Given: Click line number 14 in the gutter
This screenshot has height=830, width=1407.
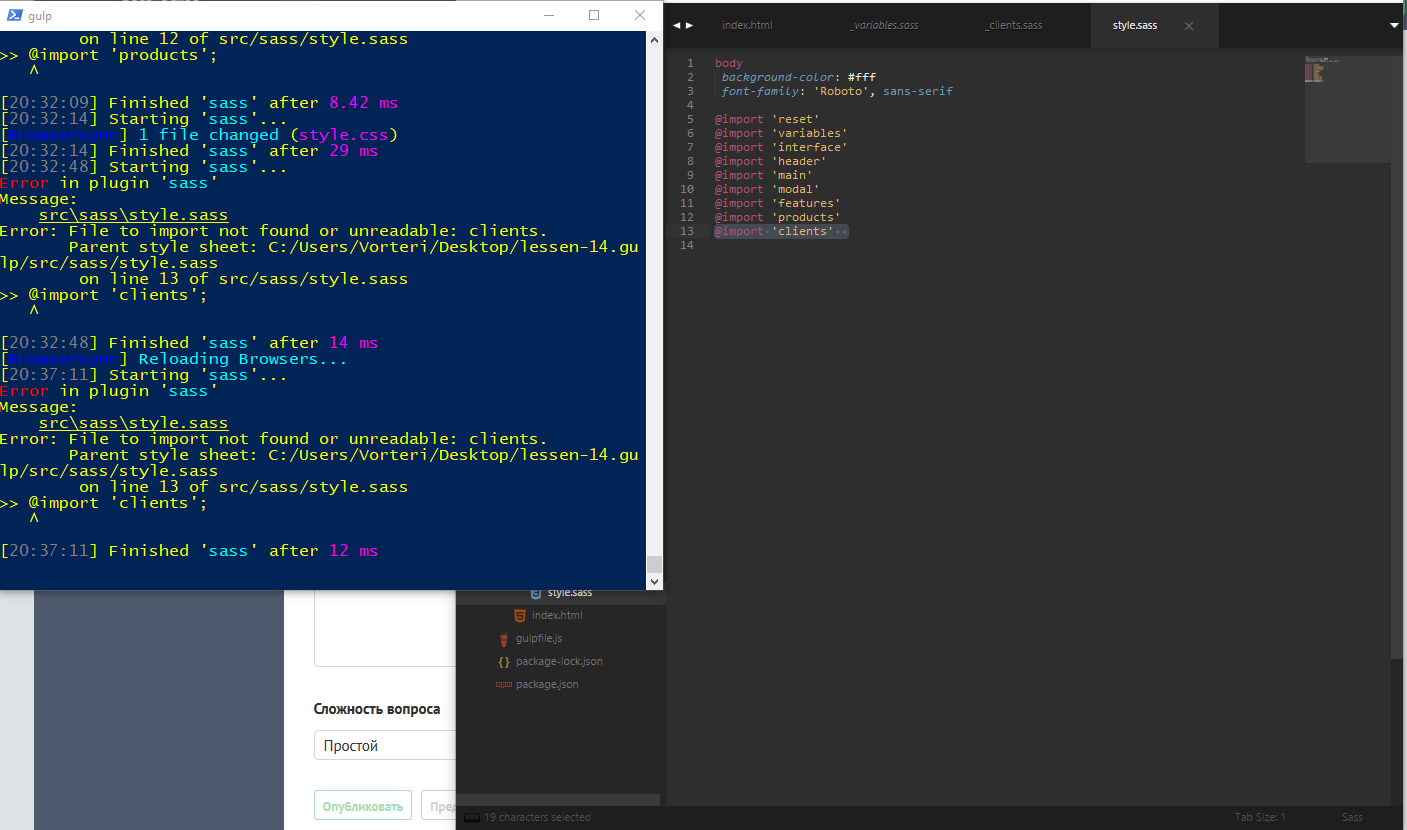Looking at the screenshot, I should pyautogui.click(x=686, y=245).
